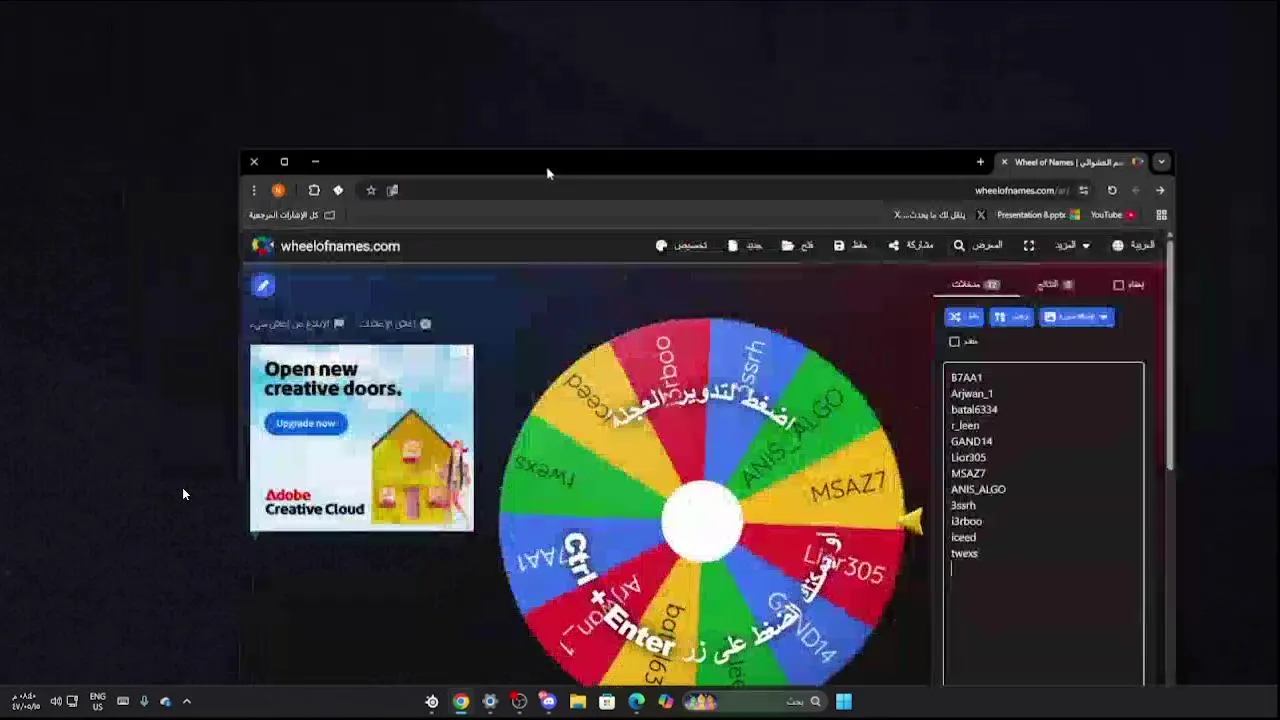Toggle the Advanced checkbox below the entry buttons
1280x720 pixels.
pos(955,342)
